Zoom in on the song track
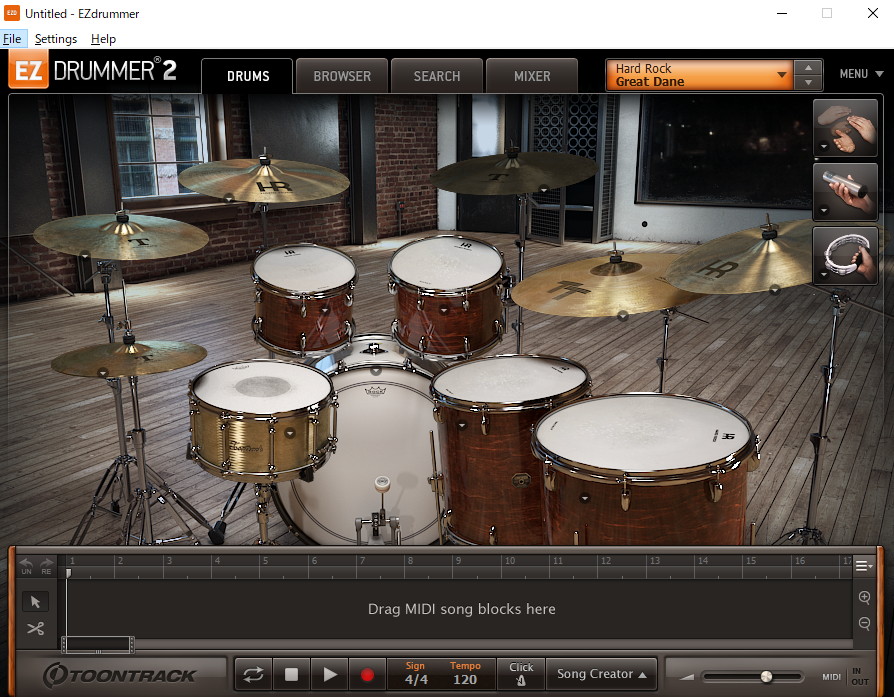This screenshot has width=894, height=697. [864, 597]
